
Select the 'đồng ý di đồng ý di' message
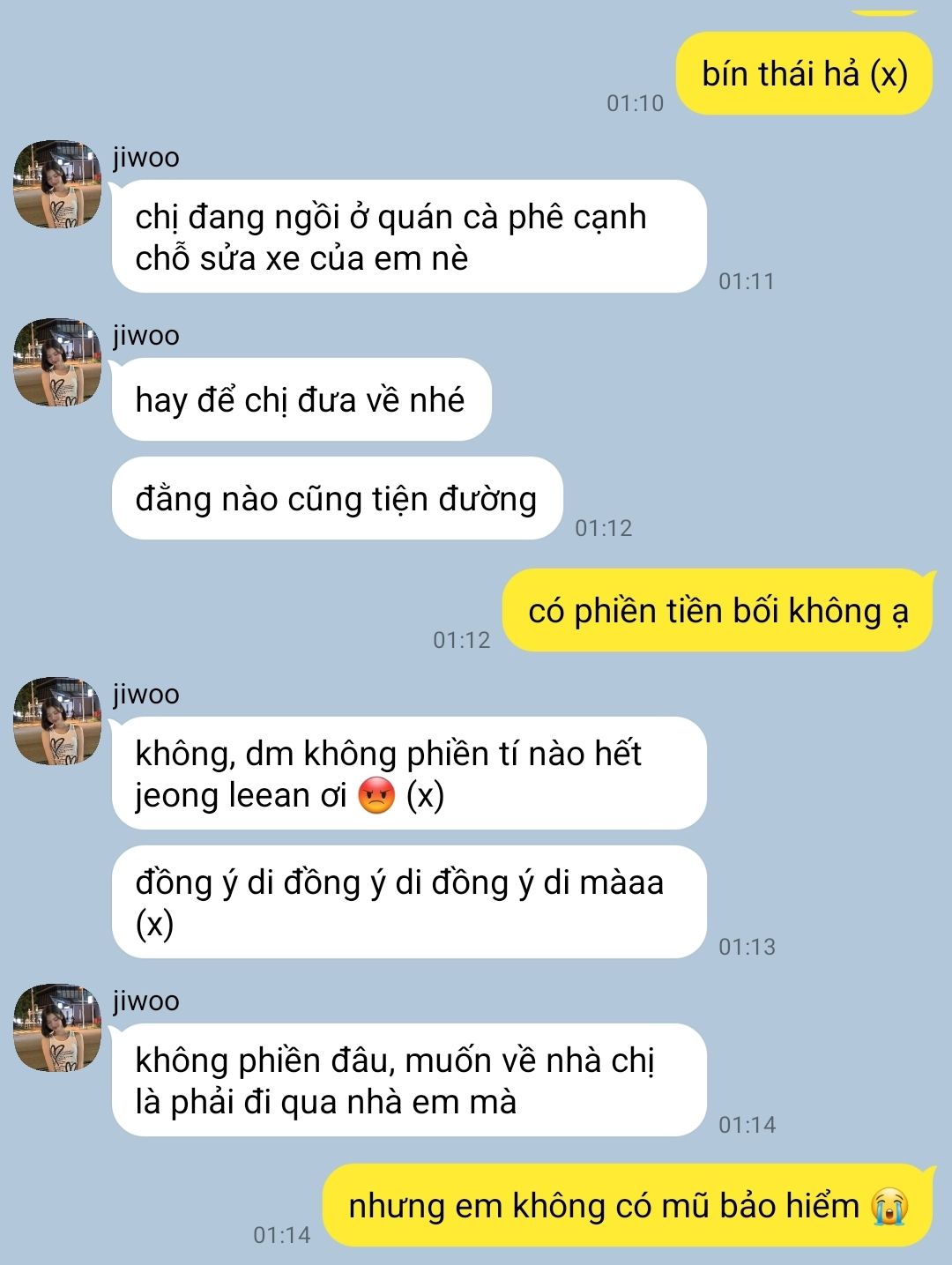(409, 902)
